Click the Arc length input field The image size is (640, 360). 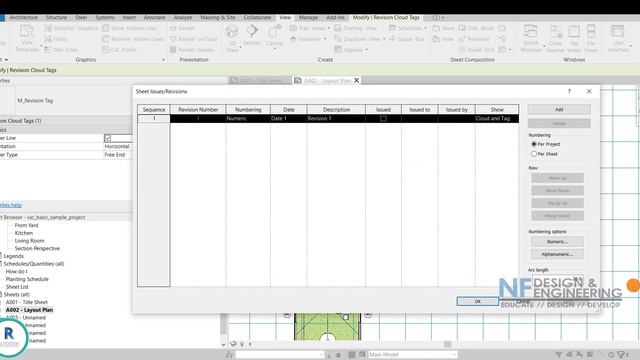click(x=558, y=279)
